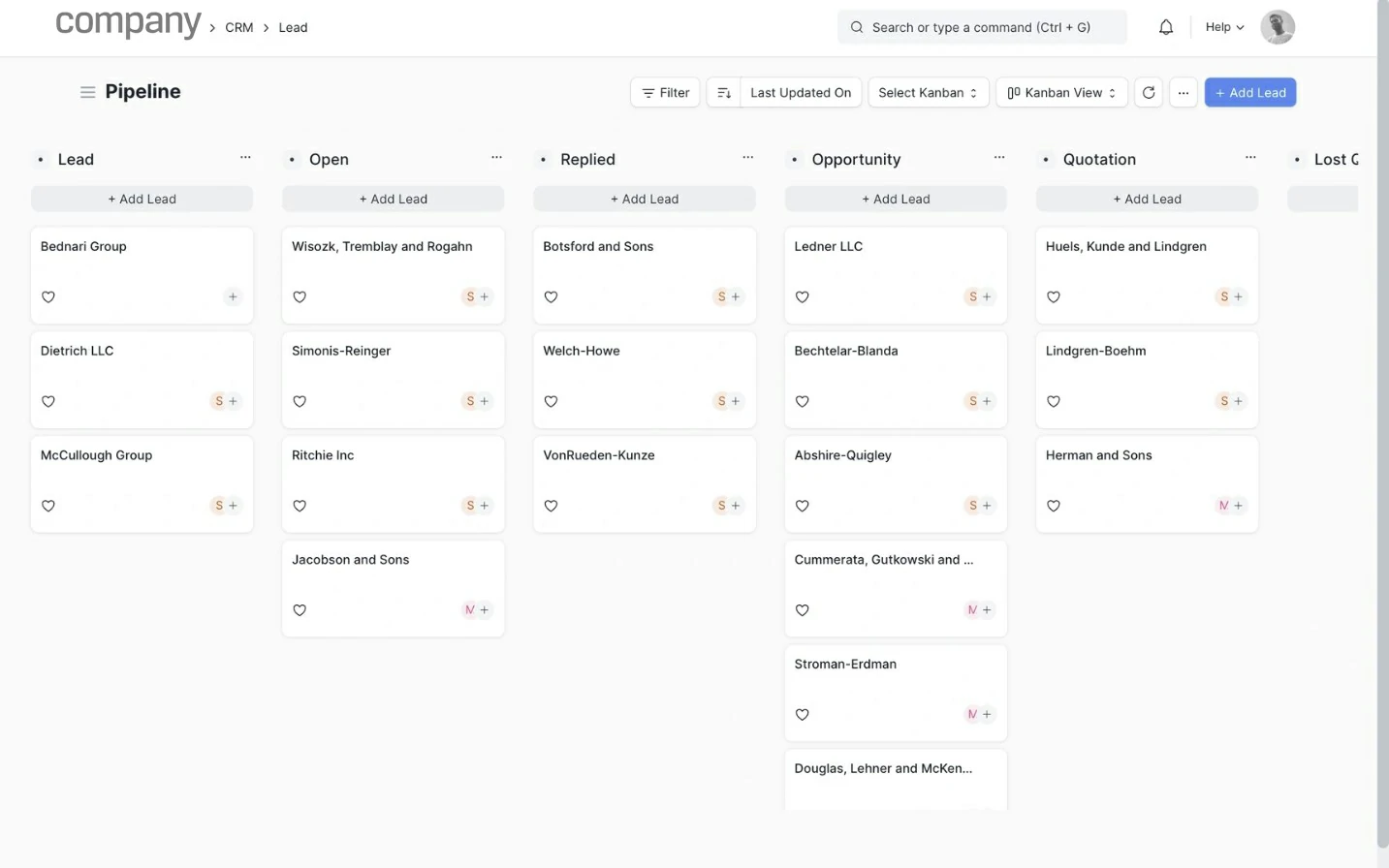
Task: Click the Lead breadcrumb item
Action: pyautogui.click(x=293, y=28)
